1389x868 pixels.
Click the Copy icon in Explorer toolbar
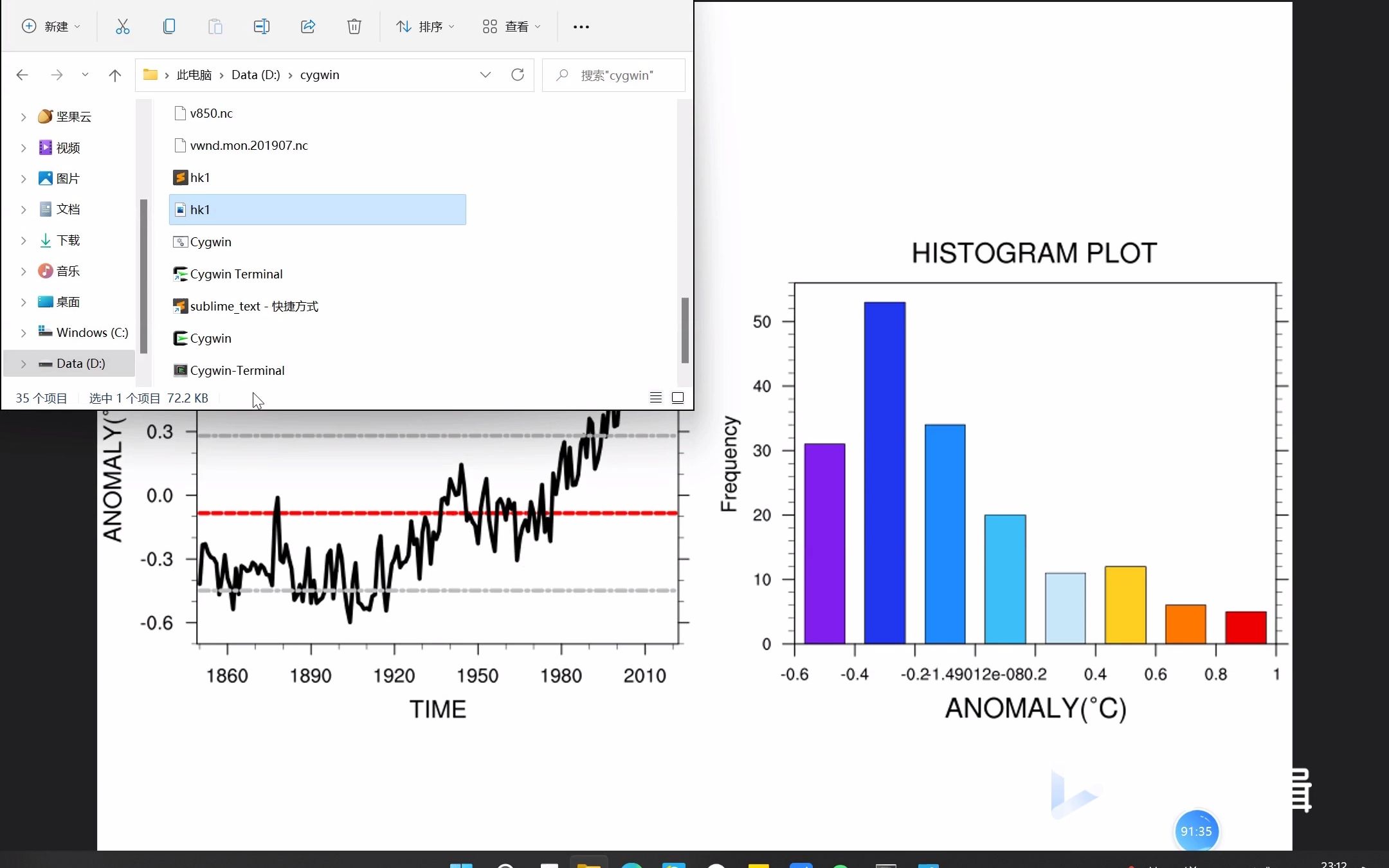click(169, 26)
